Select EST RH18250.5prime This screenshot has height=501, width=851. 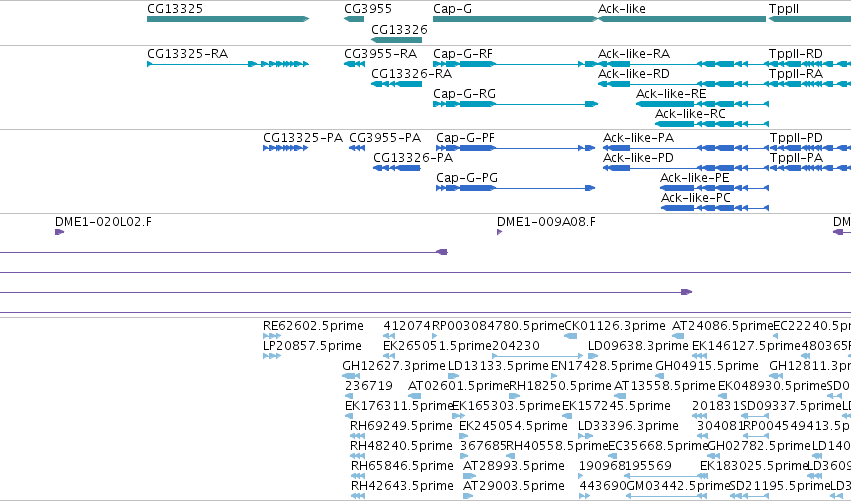515,396
